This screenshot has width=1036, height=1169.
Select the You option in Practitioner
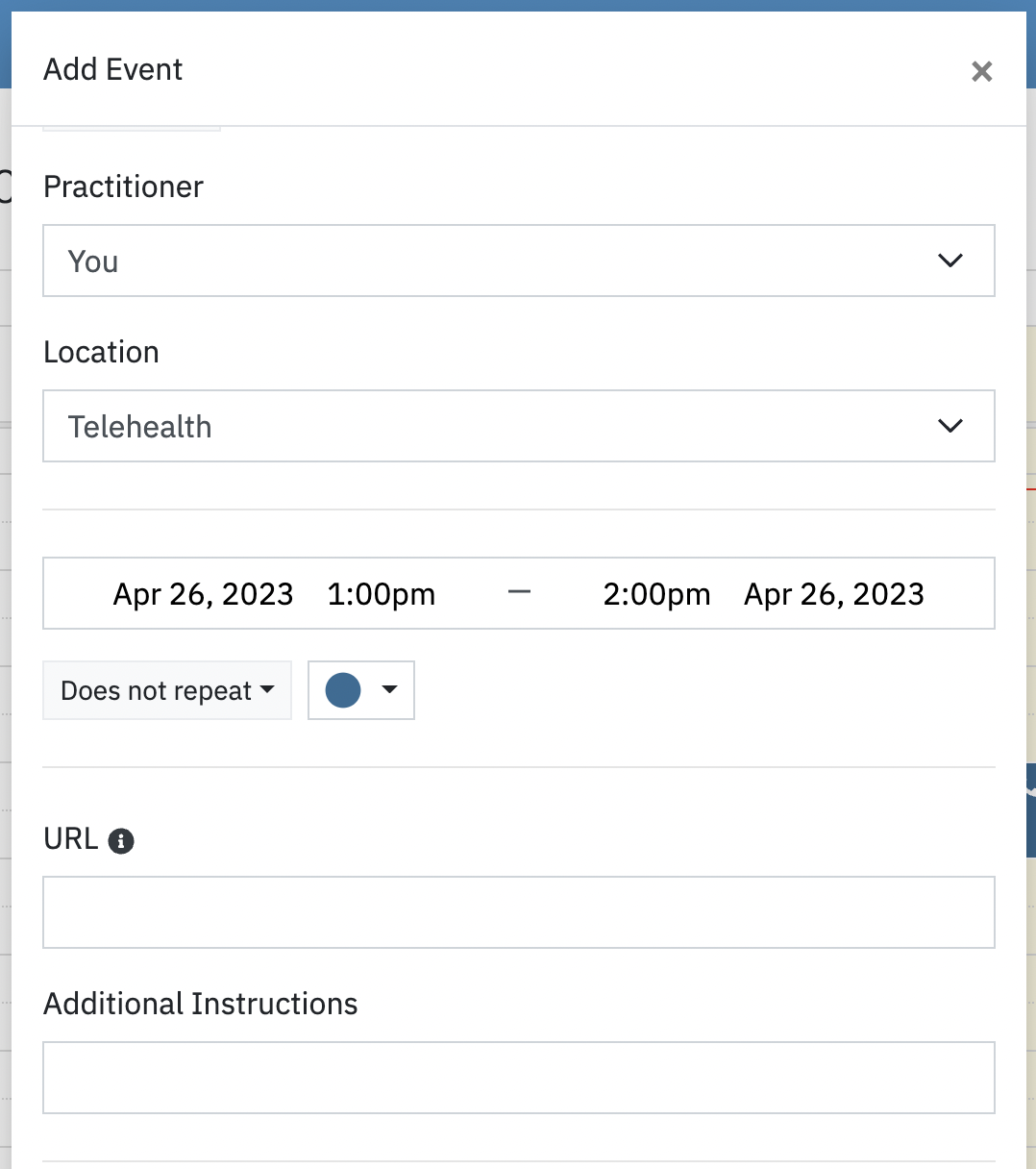pyautogui.click(x=92, y=261)
